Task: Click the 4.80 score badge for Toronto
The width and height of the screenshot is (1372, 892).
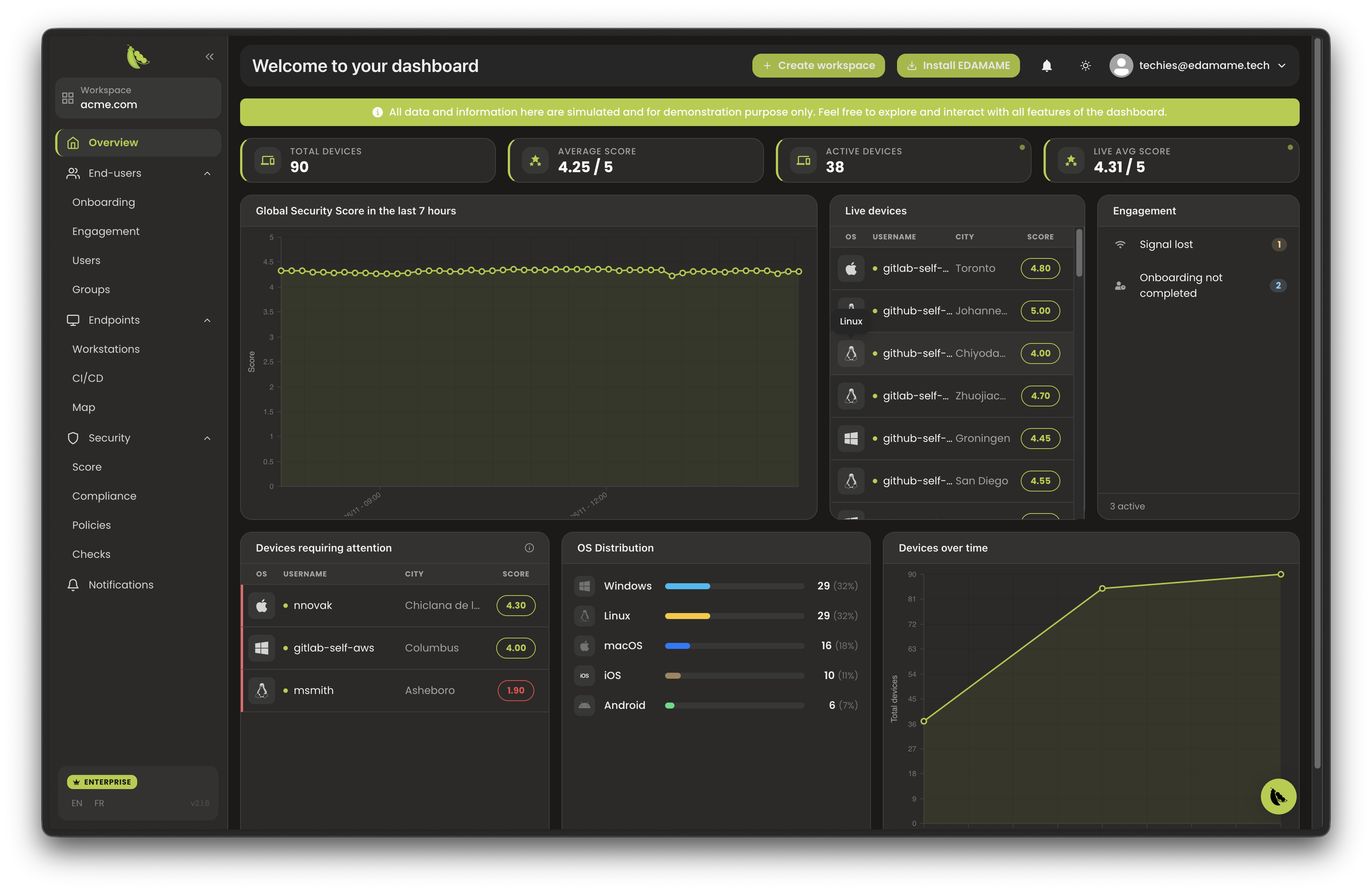Action: 1040,269
